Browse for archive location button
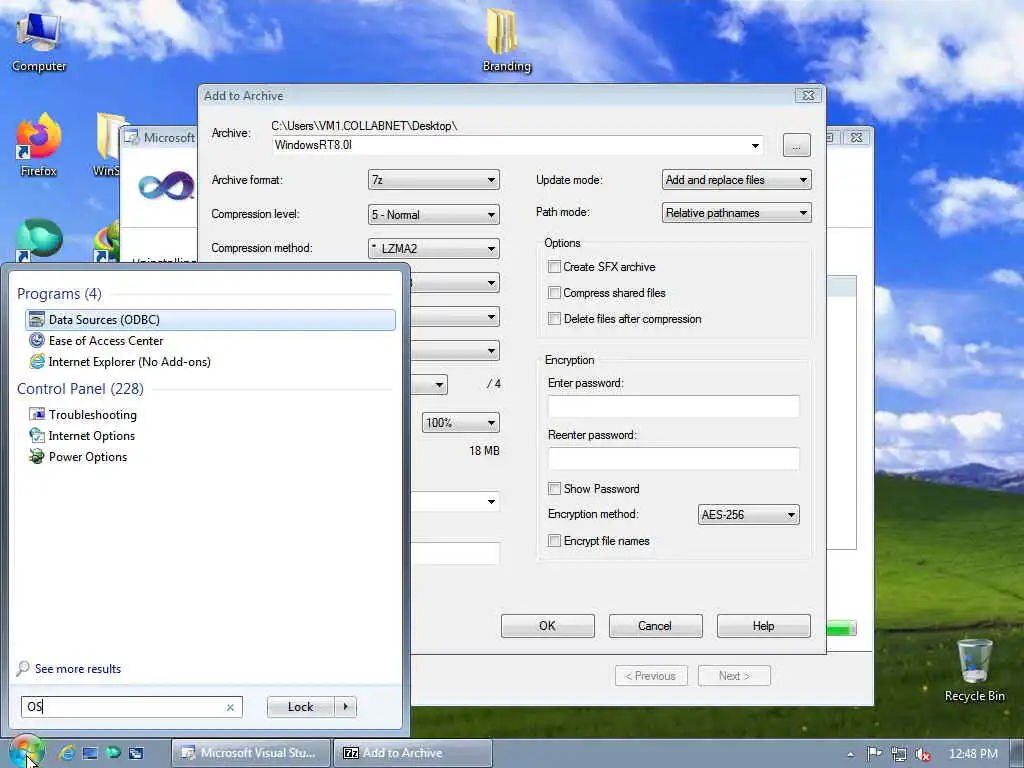 [796, 145]
